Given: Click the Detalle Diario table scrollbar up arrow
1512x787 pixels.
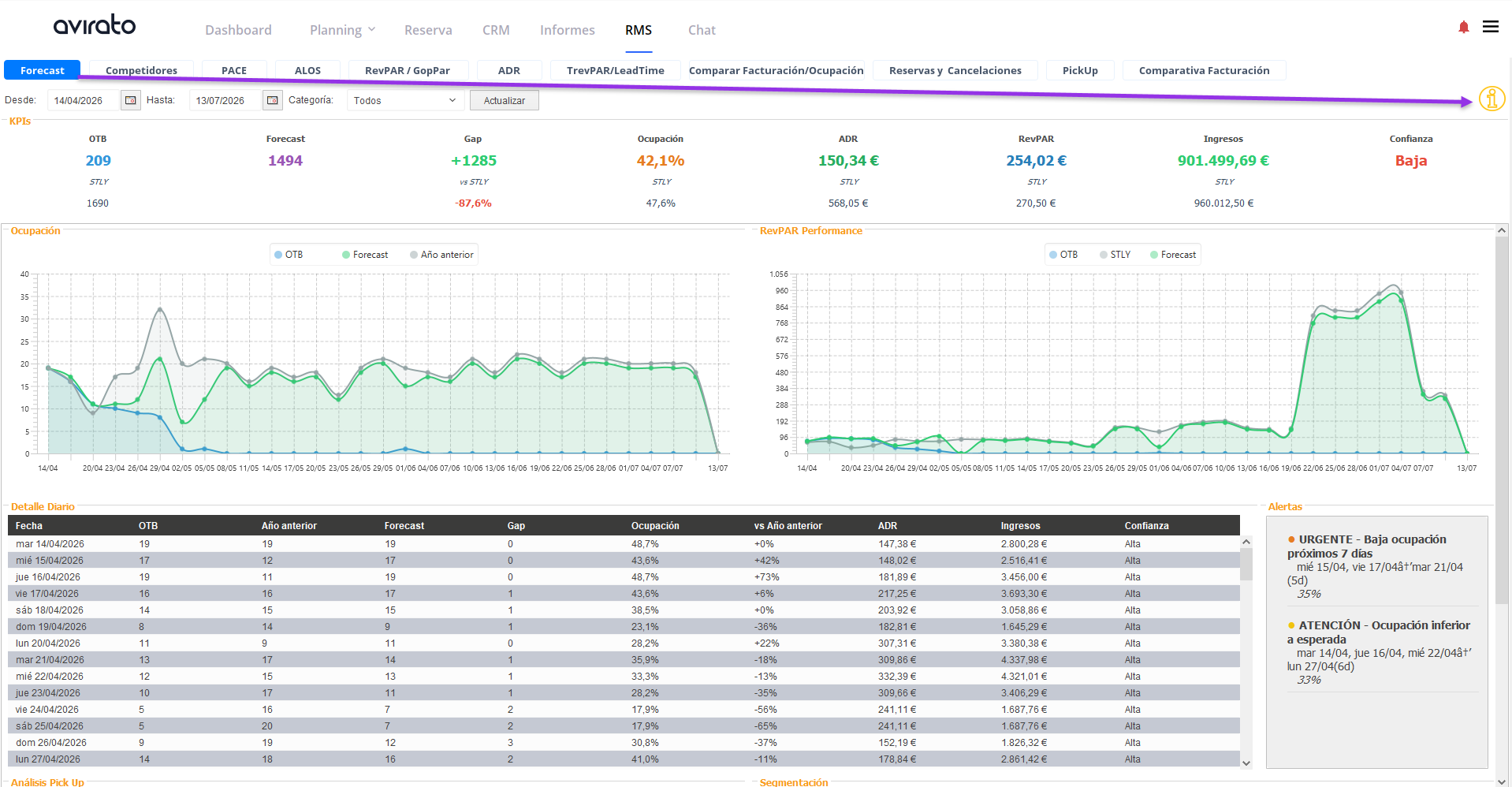Looking at the screenshot, I should click(x=1246, y=542).
